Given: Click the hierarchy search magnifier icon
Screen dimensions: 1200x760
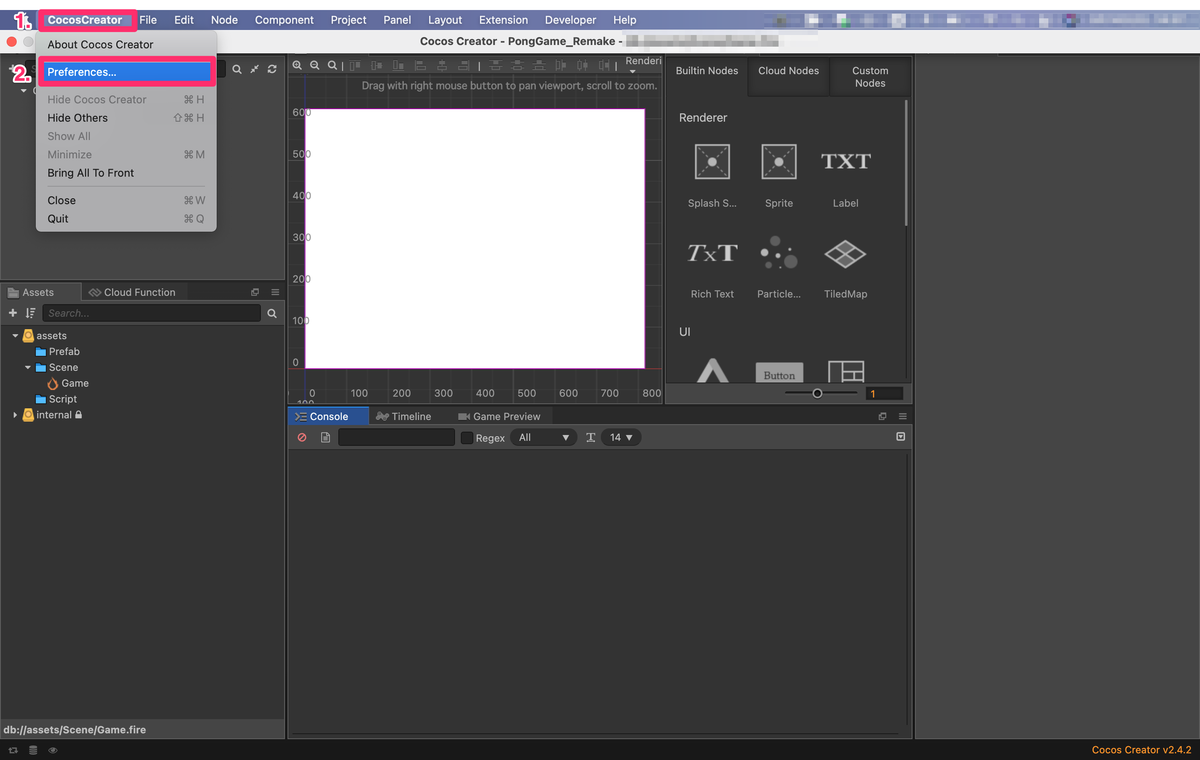Looking at the screenshot, I should pos(237,69).
